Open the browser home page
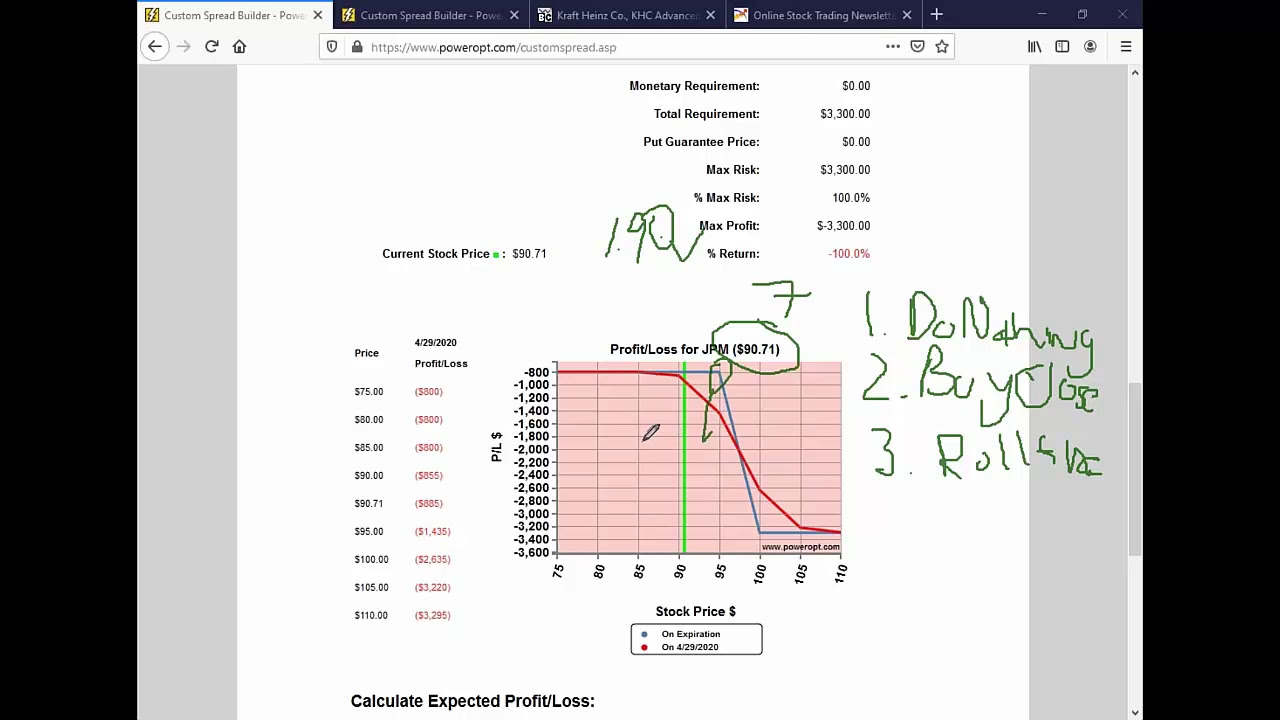Image resolution: width=1280 pixels, height=720 pixels. (x=240, y=47)
